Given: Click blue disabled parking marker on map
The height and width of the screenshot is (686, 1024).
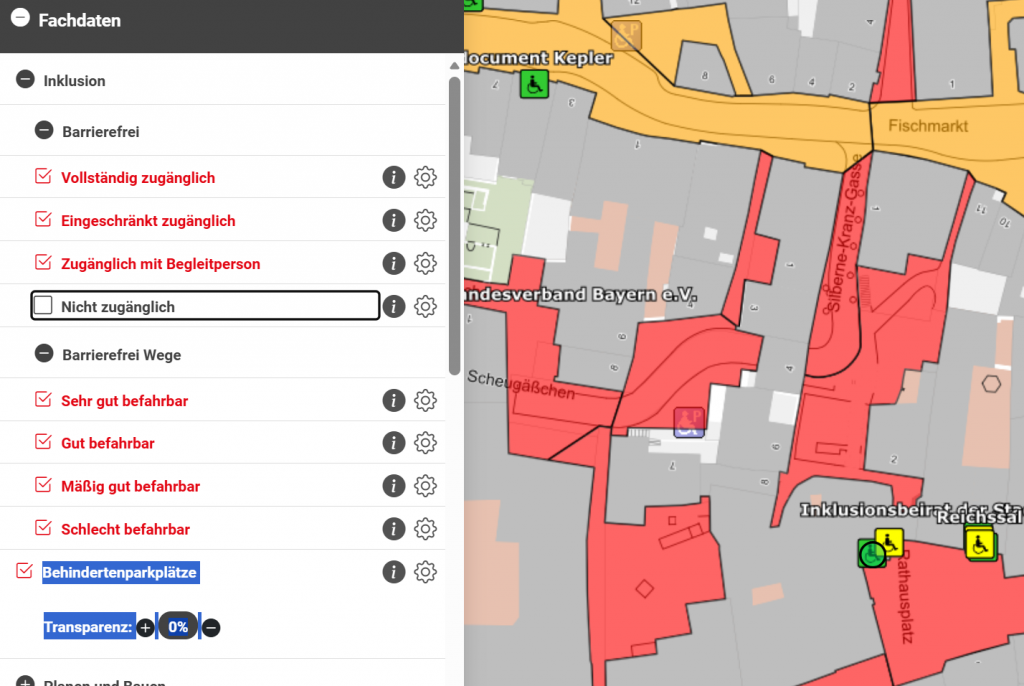Looking at the screenshot, I should tap(689, 422).
